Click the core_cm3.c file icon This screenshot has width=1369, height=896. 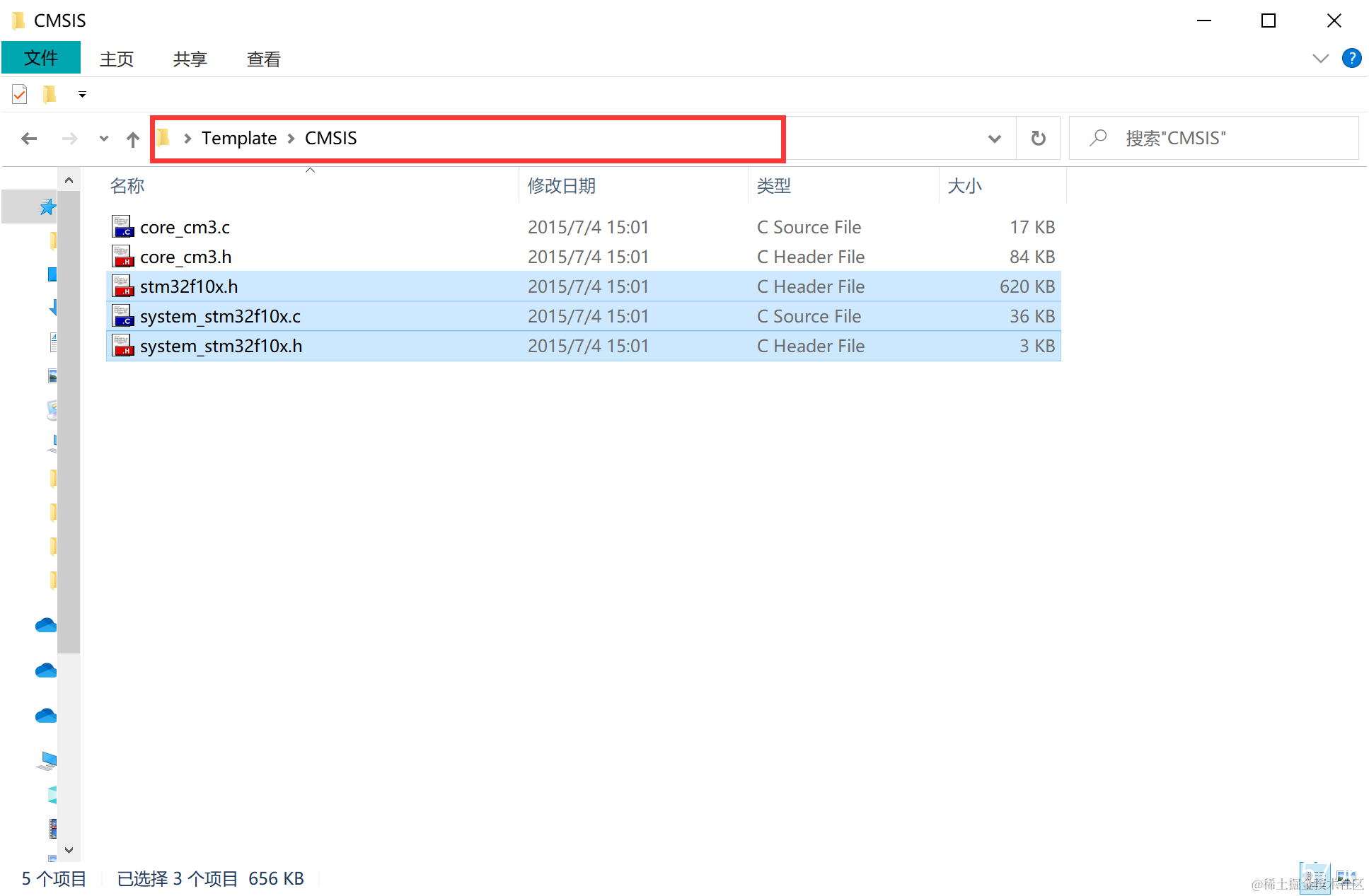[122, 227]
